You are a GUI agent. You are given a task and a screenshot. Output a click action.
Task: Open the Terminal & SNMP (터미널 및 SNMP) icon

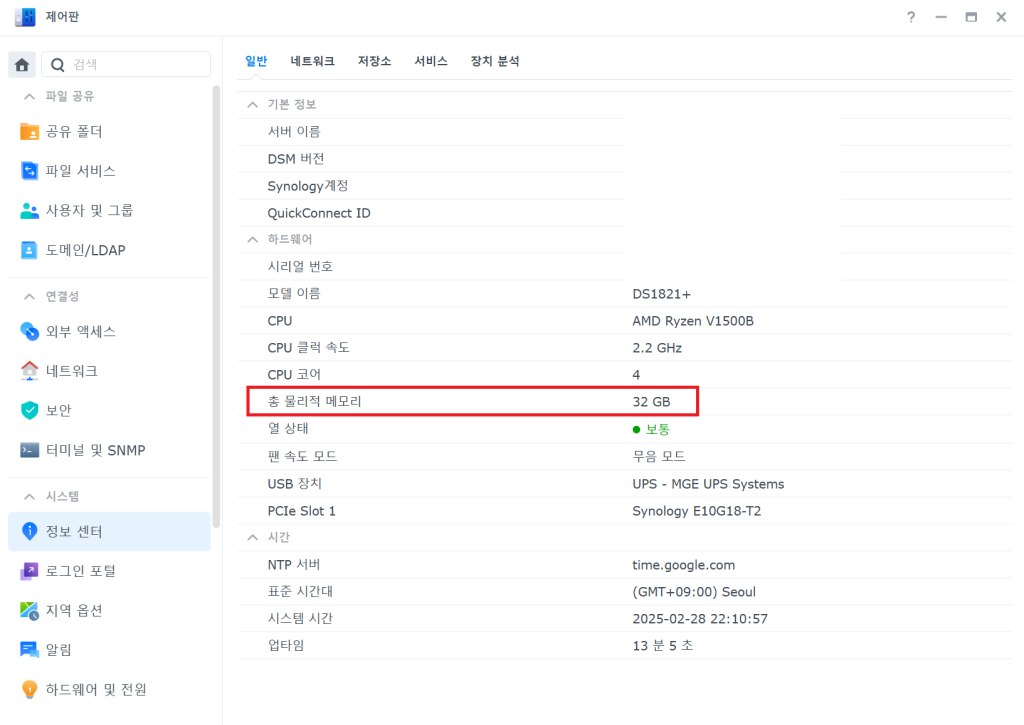pos(29,450)
